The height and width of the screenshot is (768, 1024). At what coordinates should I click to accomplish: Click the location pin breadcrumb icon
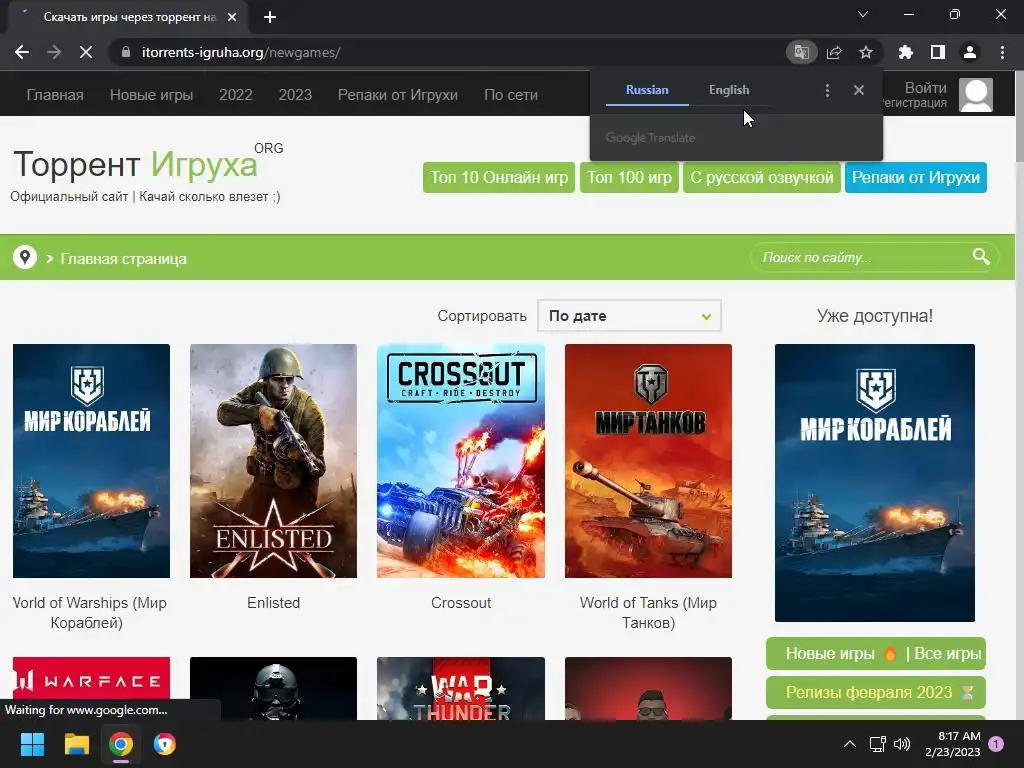25,257
